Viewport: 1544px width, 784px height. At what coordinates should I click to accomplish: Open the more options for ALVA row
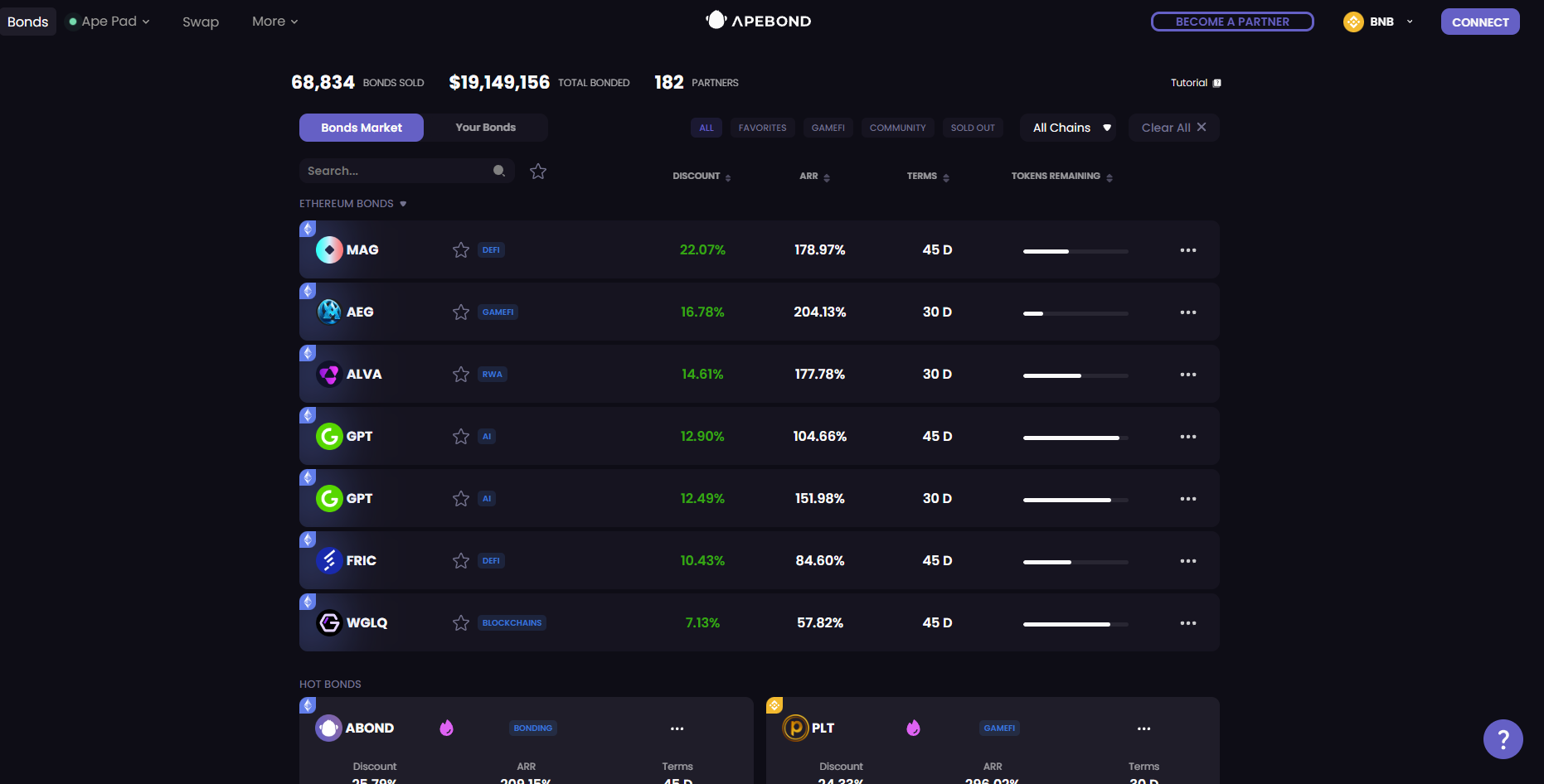[1188, 375]
